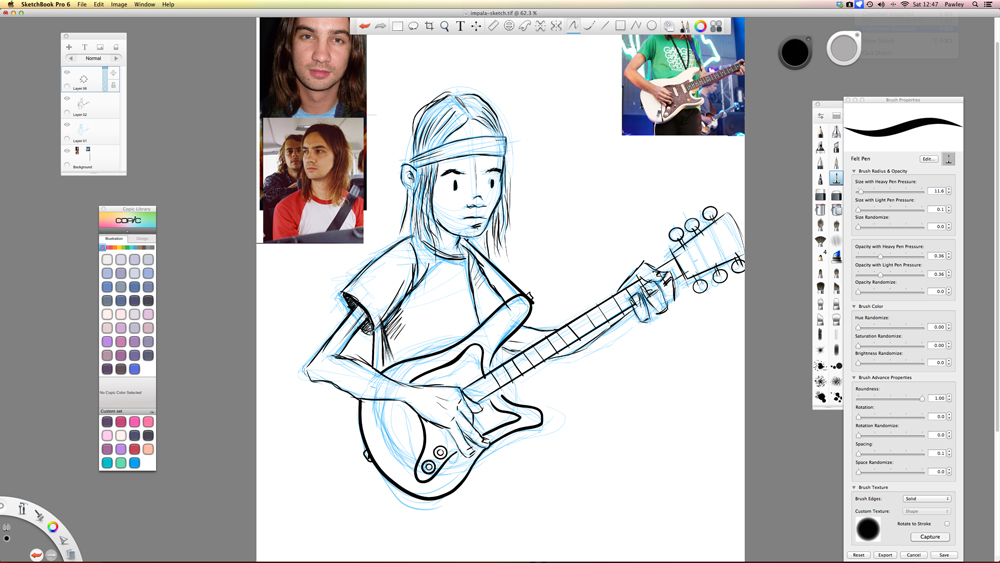Toggle visibility of Layer 02
This screenshot has width=1000, height=563.
point(67,98)
